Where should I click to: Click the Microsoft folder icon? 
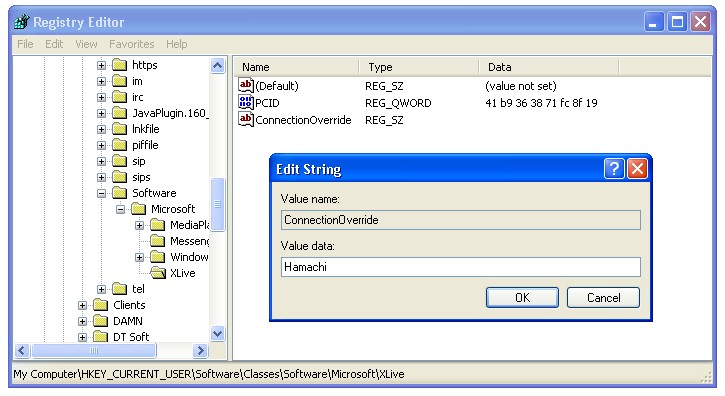(139, 209)
